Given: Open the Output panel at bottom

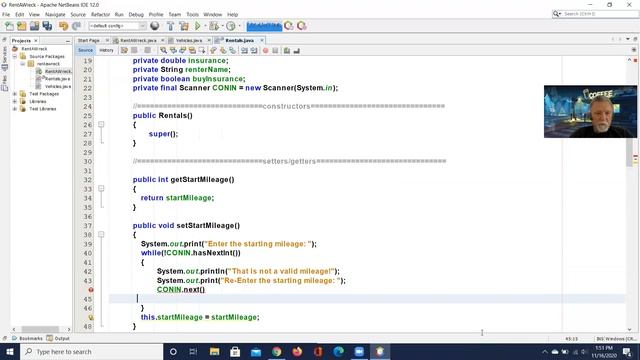Looking at the screenshot, I should tap(58, 338).
